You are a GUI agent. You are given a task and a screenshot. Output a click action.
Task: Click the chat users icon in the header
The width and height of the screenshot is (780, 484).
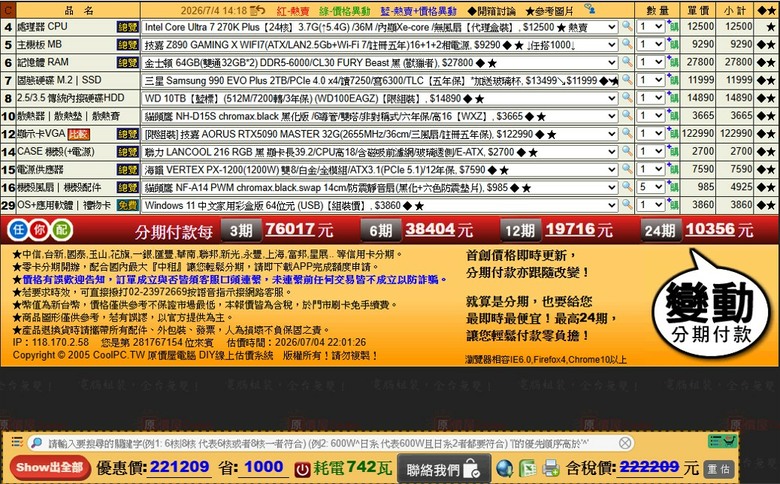tap(589, 8)
